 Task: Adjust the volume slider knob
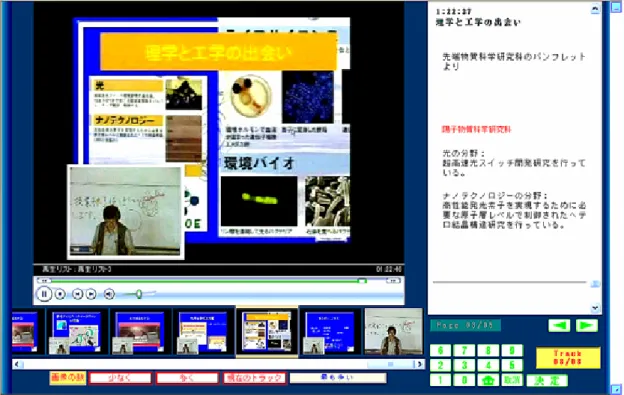tap(138, 294)
